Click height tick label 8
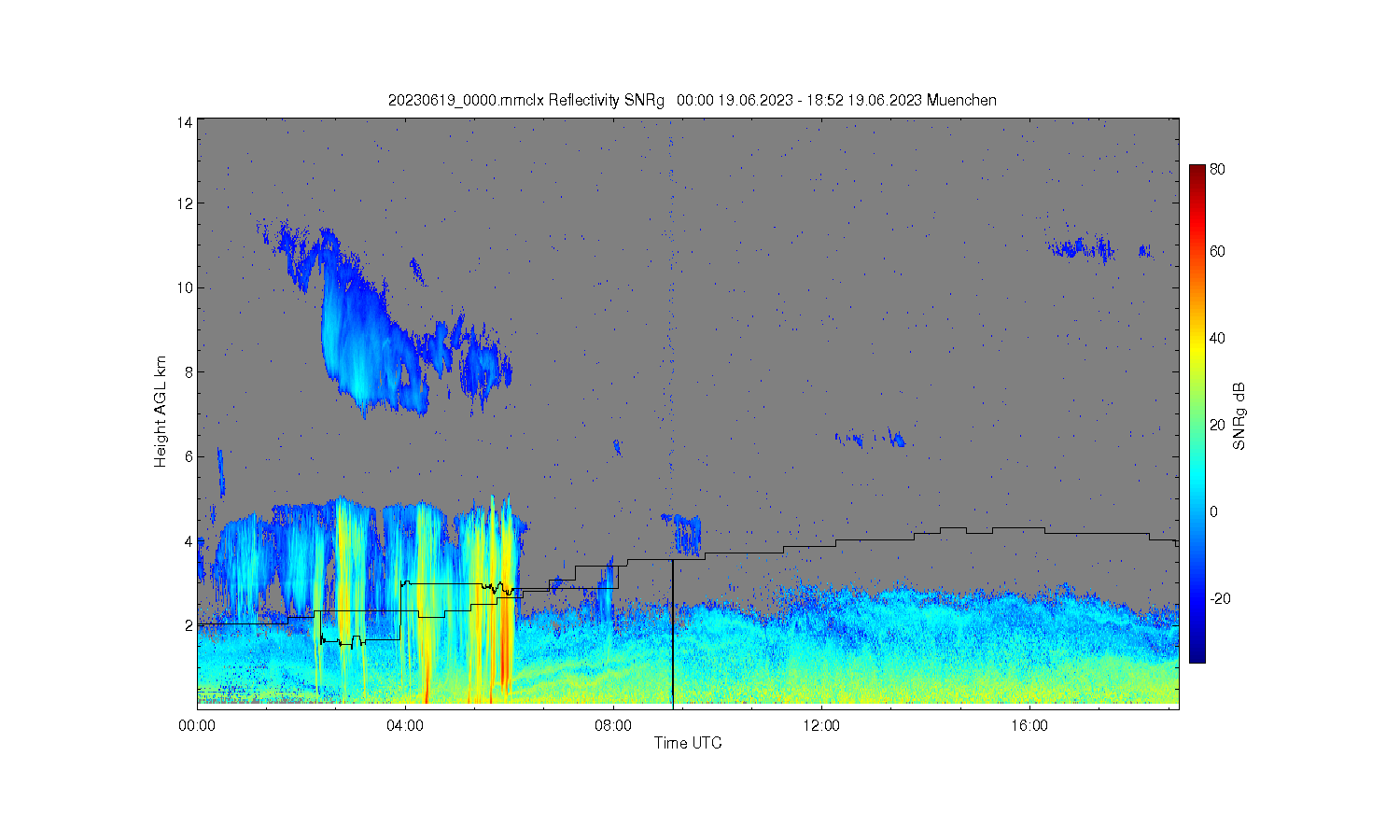 pos(189,371)
